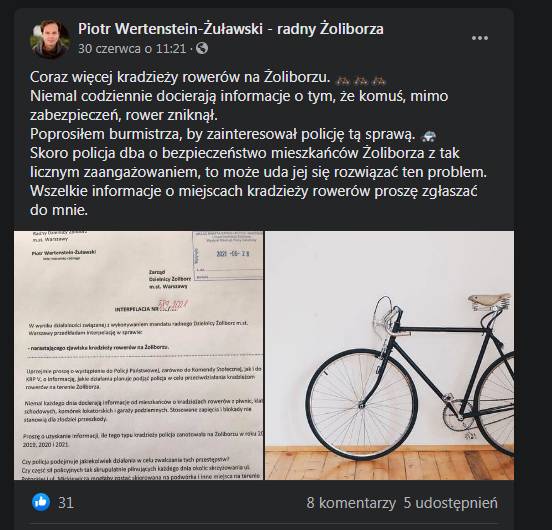
Task: Open the black bicycle photo
Action: pyautogui.click(x=389, y=355)
